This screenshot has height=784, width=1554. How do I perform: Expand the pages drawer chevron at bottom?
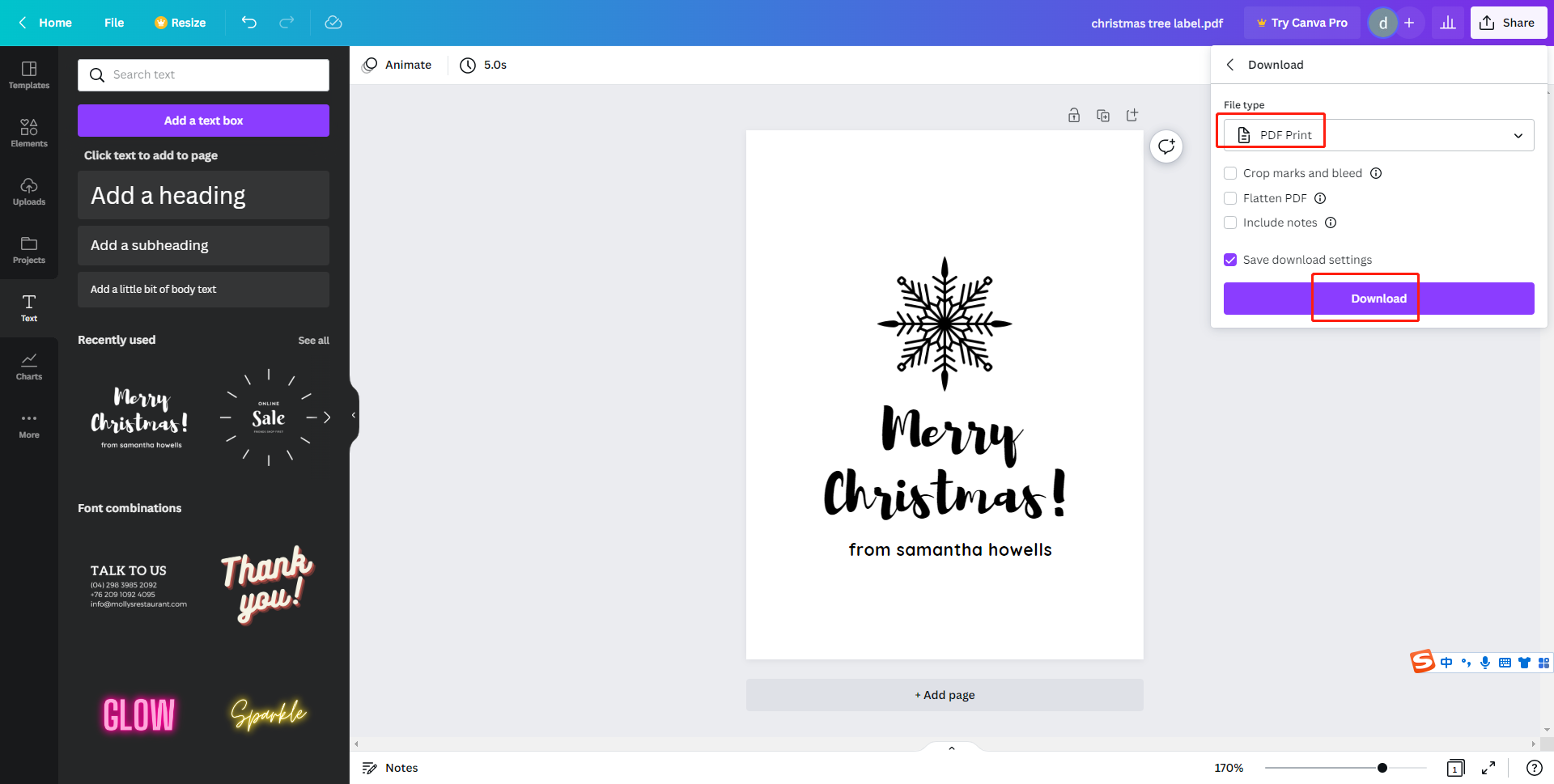(x=952, y=748)
